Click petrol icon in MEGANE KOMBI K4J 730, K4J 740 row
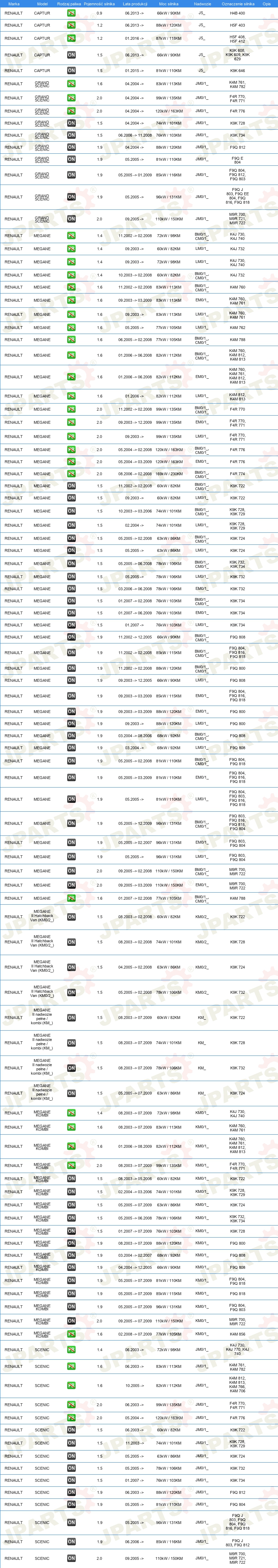This screenshot has width=278, height=1568. click(71, 1113)
